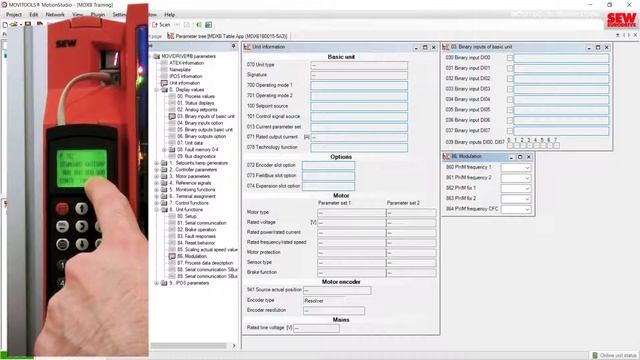Click the dark green toolbar icon
This screenshot has height=360, width=640.
(x=209, y=25)
